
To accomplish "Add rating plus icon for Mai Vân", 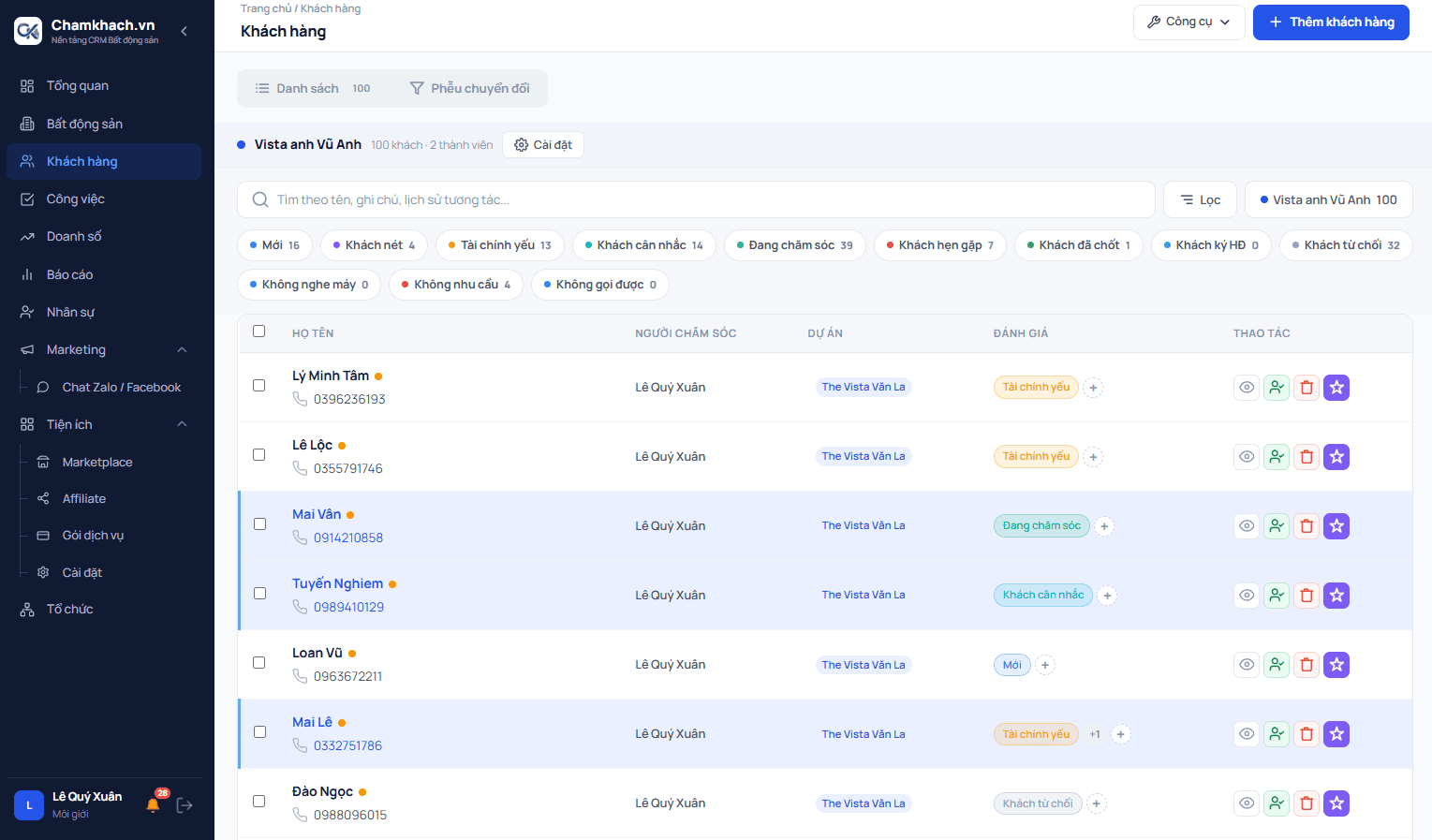I will coord(1104,526).
